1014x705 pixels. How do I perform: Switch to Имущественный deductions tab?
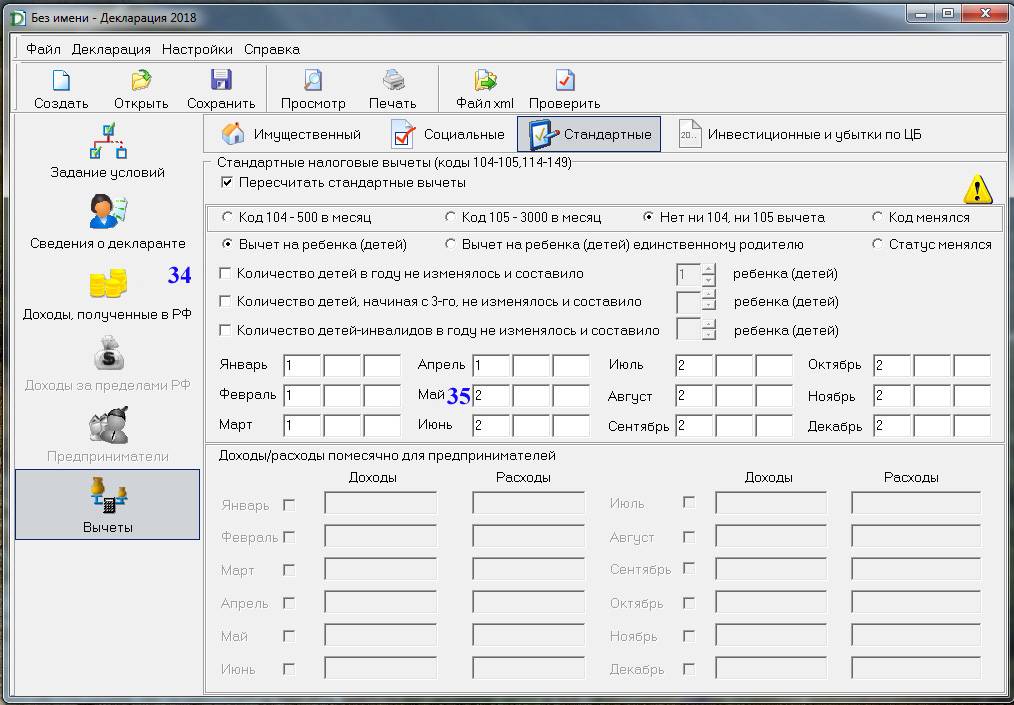(291, 134)
